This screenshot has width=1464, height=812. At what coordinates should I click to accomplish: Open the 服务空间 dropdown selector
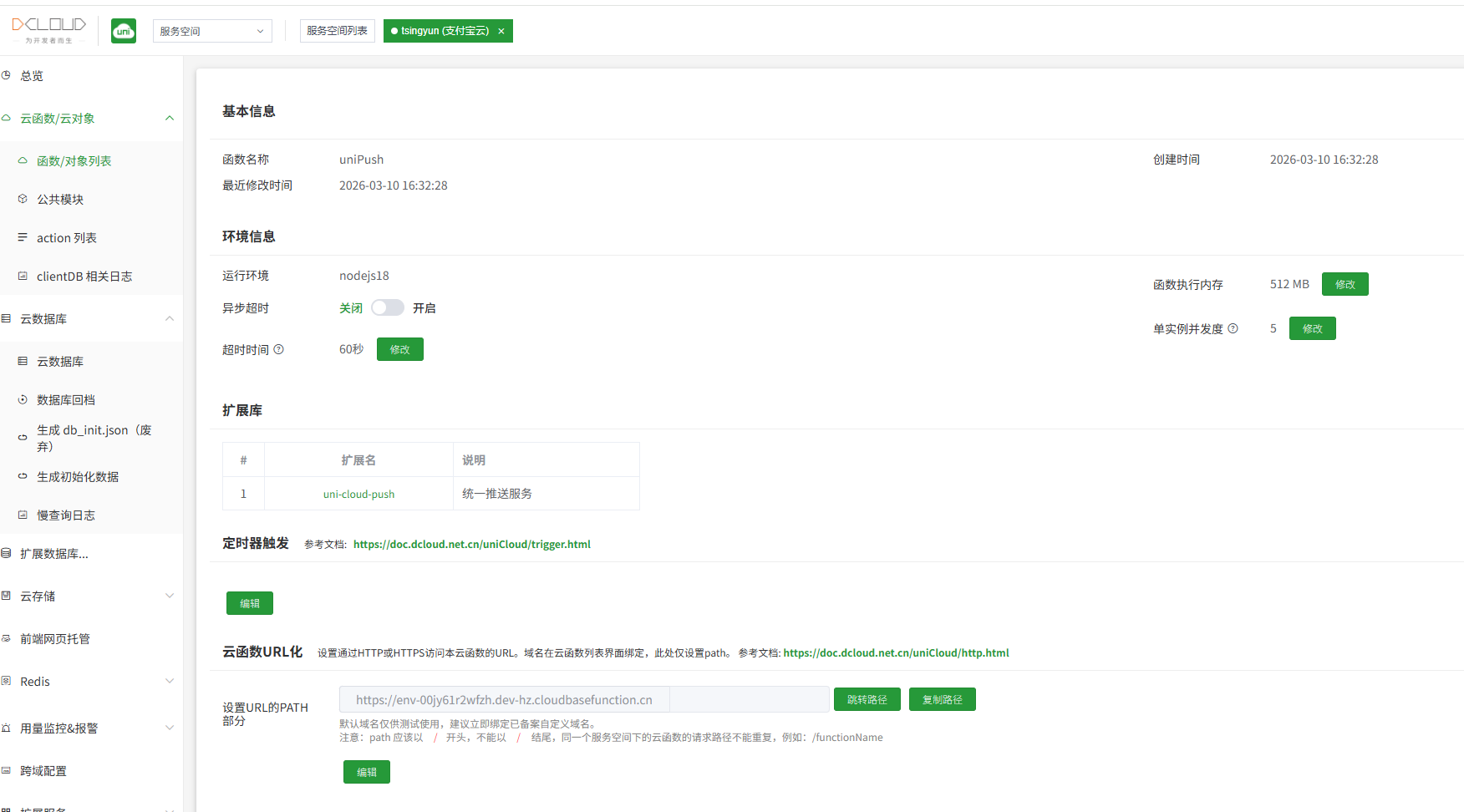tap(212, 32)
